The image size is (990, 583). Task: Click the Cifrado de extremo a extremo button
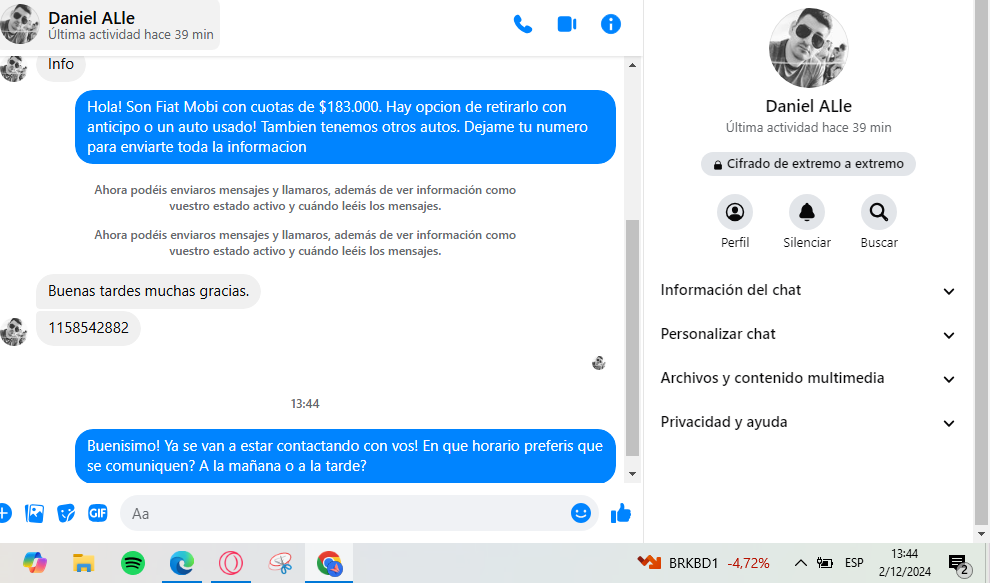pyautogui.click(x=808, y=164)
